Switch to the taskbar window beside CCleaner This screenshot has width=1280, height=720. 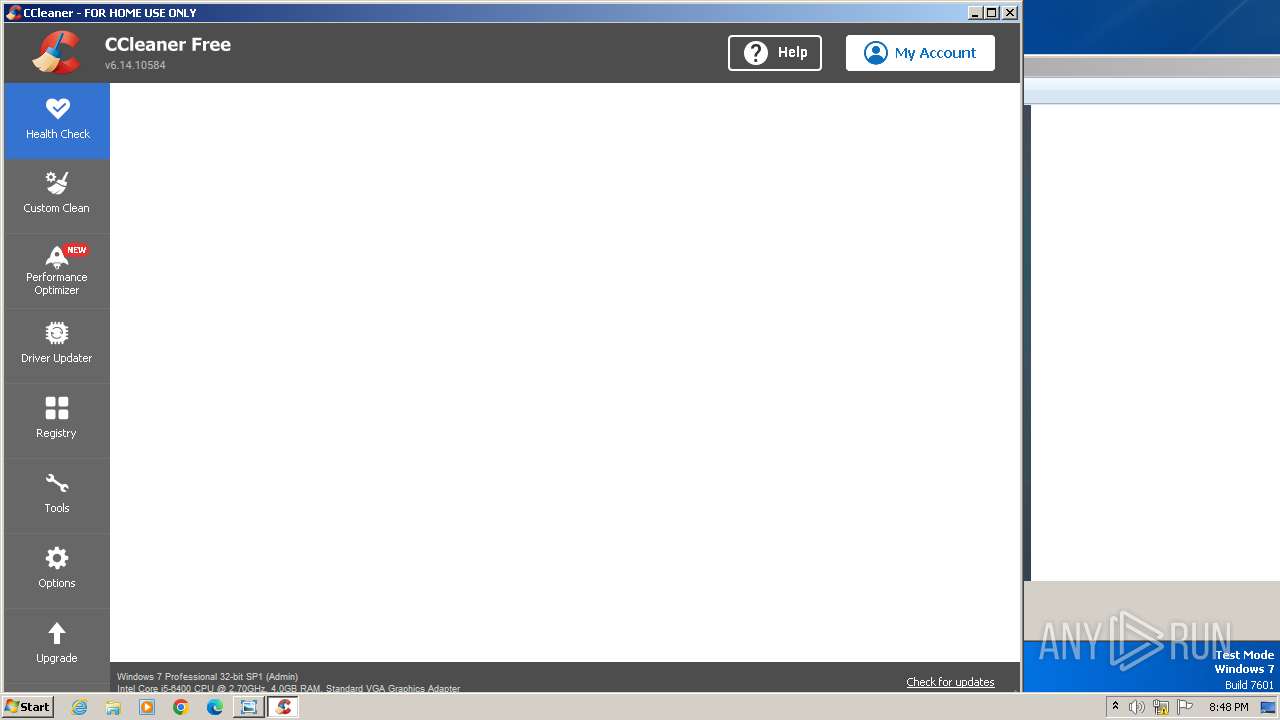click(x=249, y=707)
